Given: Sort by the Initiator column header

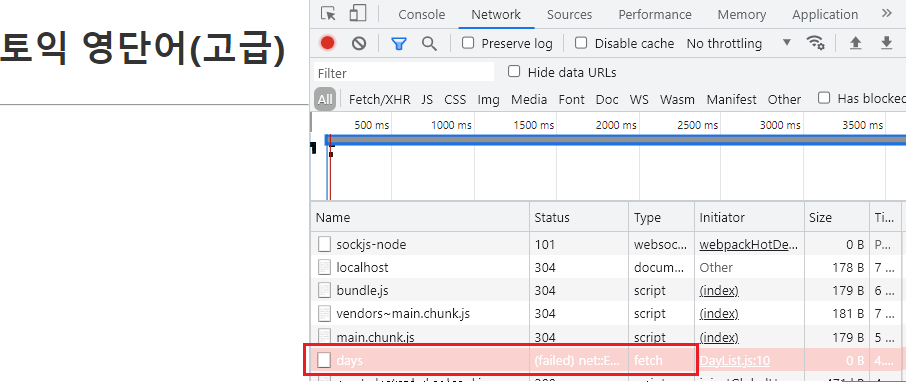Looking at the screenshot, I should click(x=749, y=217).
